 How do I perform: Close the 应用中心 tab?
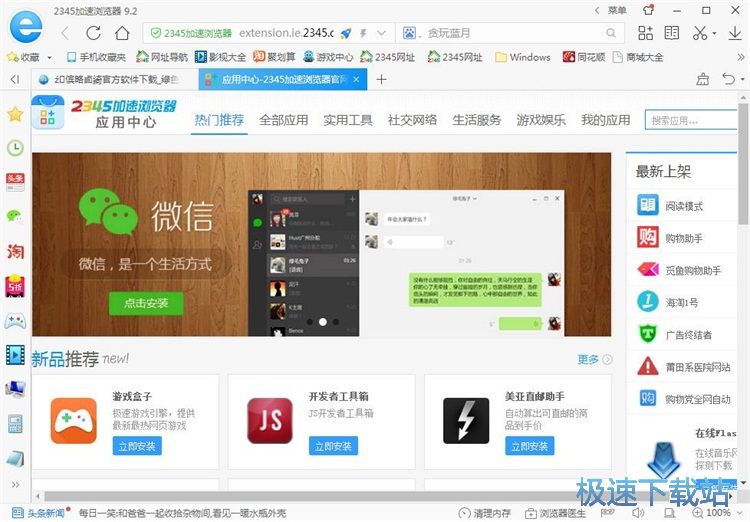[x=356, y=79]
